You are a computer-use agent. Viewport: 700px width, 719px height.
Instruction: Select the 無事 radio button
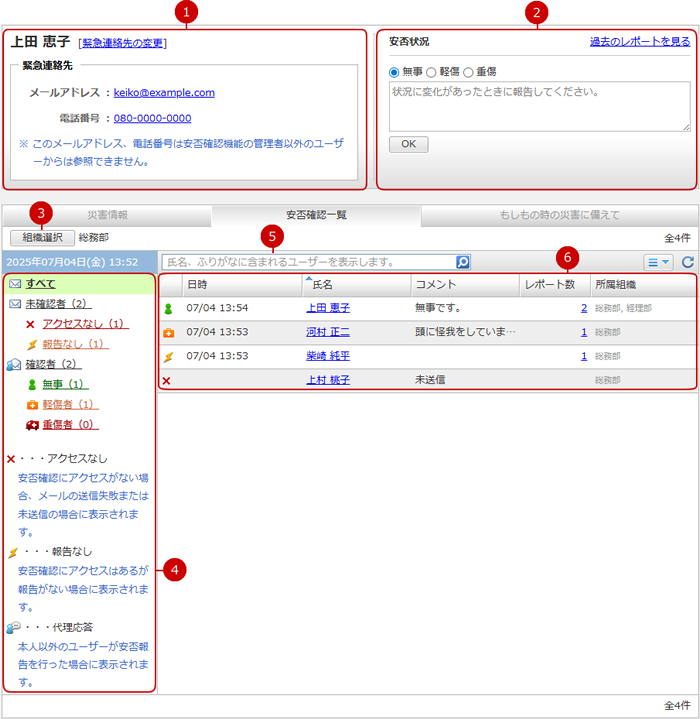coord(394,72)
